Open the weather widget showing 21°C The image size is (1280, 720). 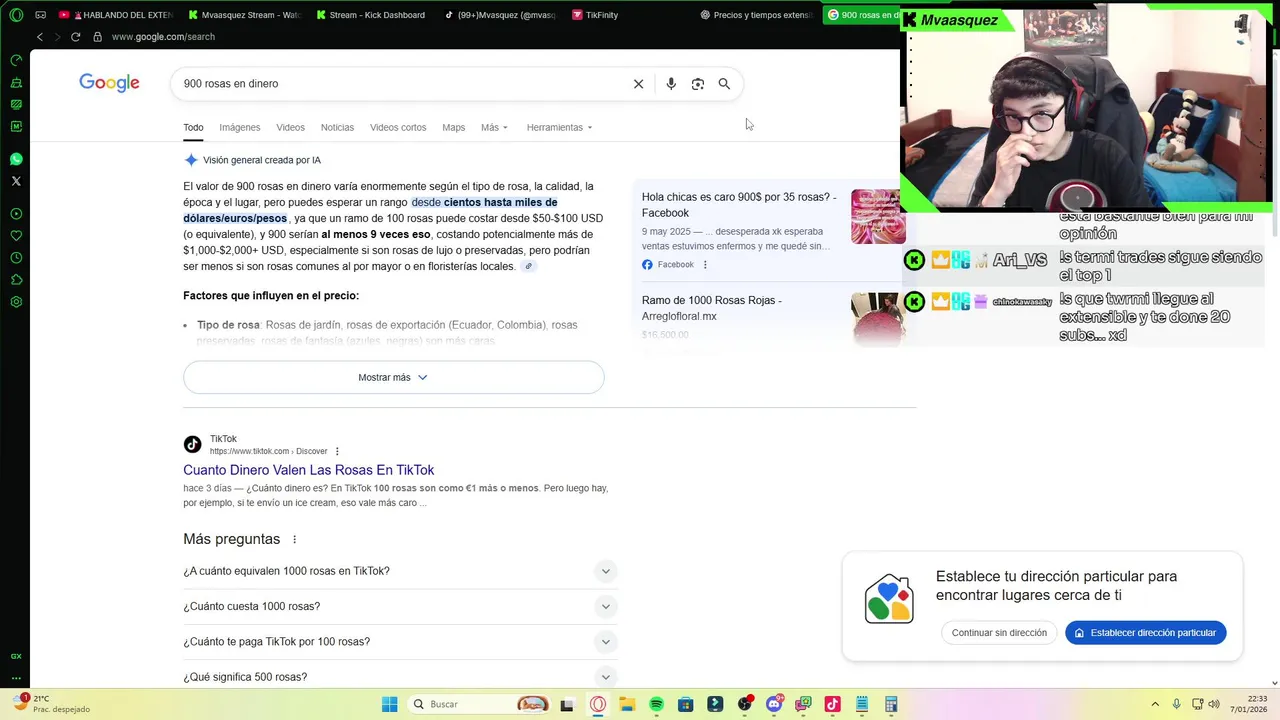pyautogui.click(x=52, y=704)
